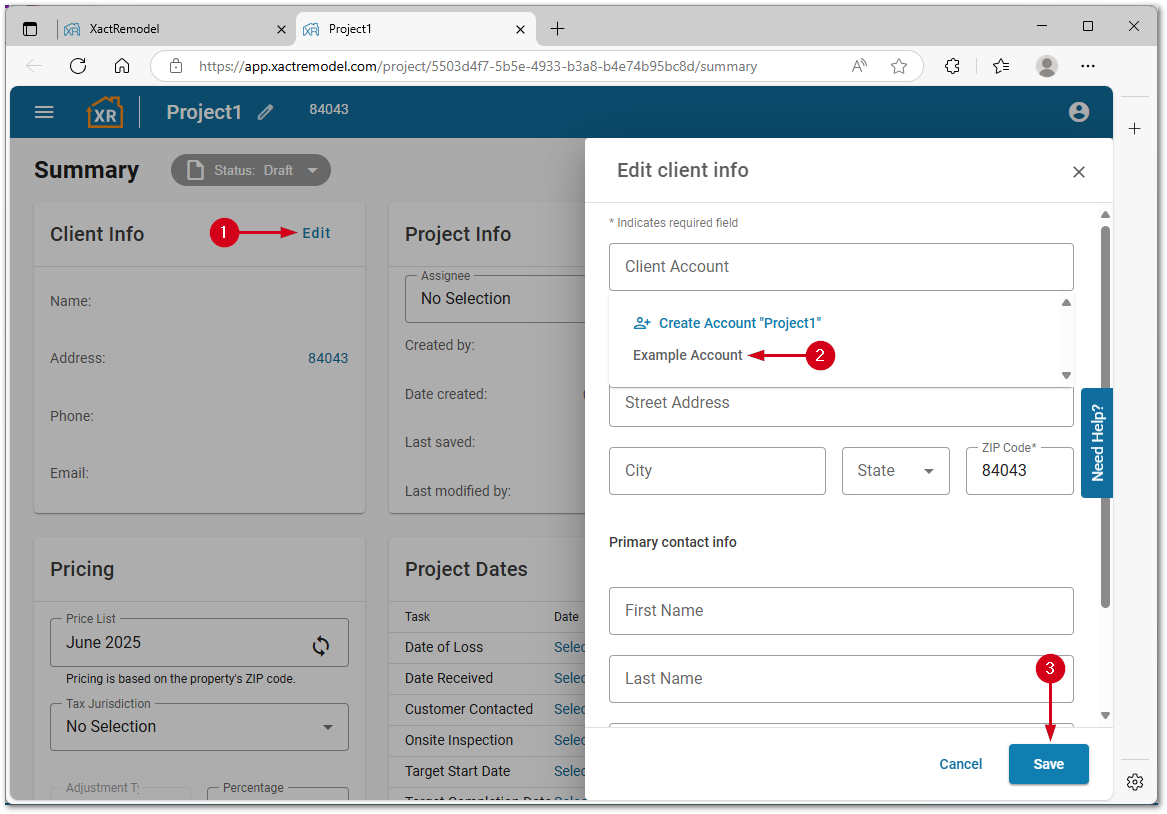Select Example Account from list
The image size is (1167, 814).
(x=687, y=356)
